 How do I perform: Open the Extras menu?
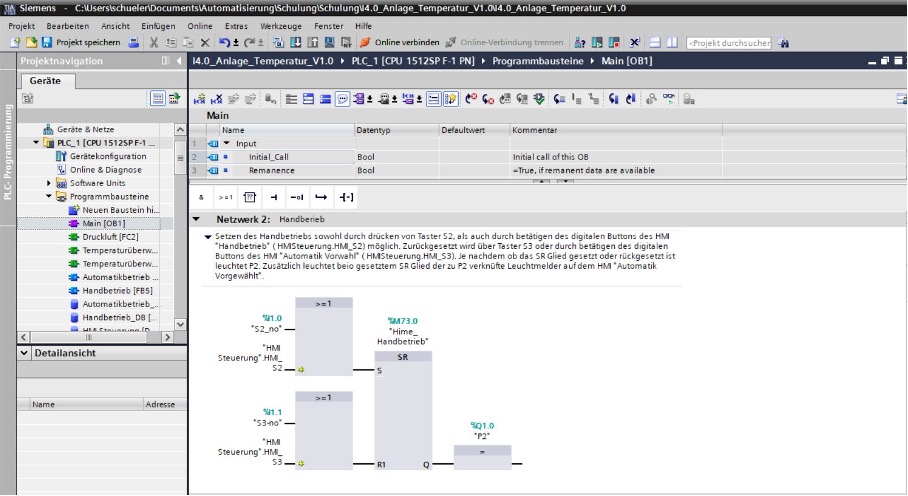click(237, 25)
